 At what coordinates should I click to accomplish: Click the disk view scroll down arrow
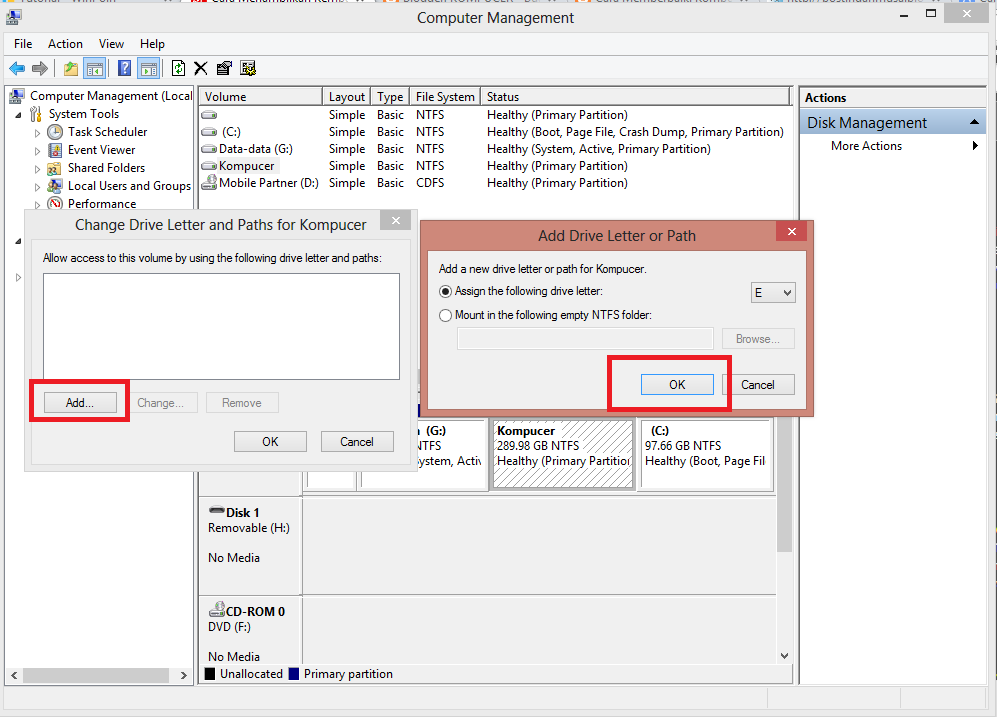click(785, 655)
